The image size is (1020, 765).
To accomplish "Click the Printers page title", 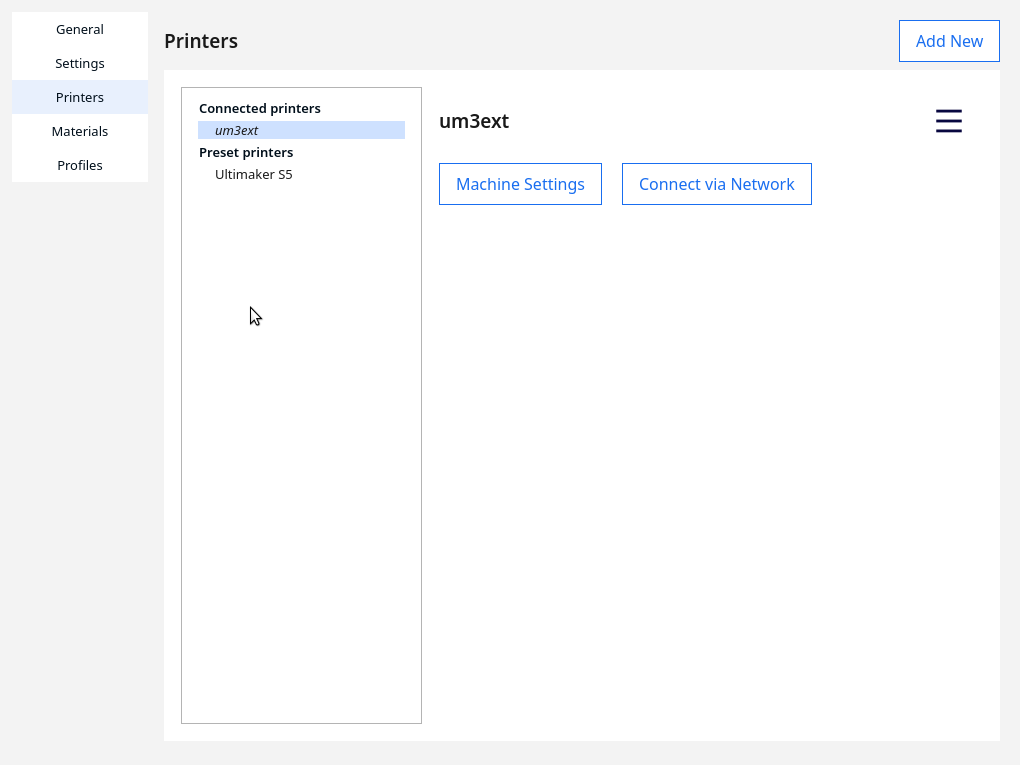I will pyautogui.click(x=201, y=41).
